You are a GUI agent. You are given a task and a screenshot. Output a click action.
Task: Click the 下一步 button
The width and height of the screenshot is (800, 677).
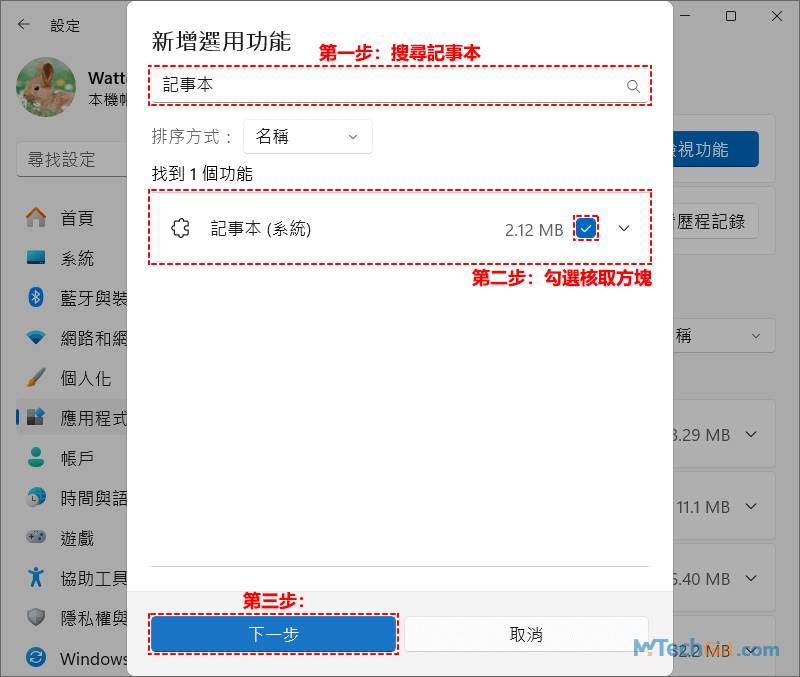[273, 634]
